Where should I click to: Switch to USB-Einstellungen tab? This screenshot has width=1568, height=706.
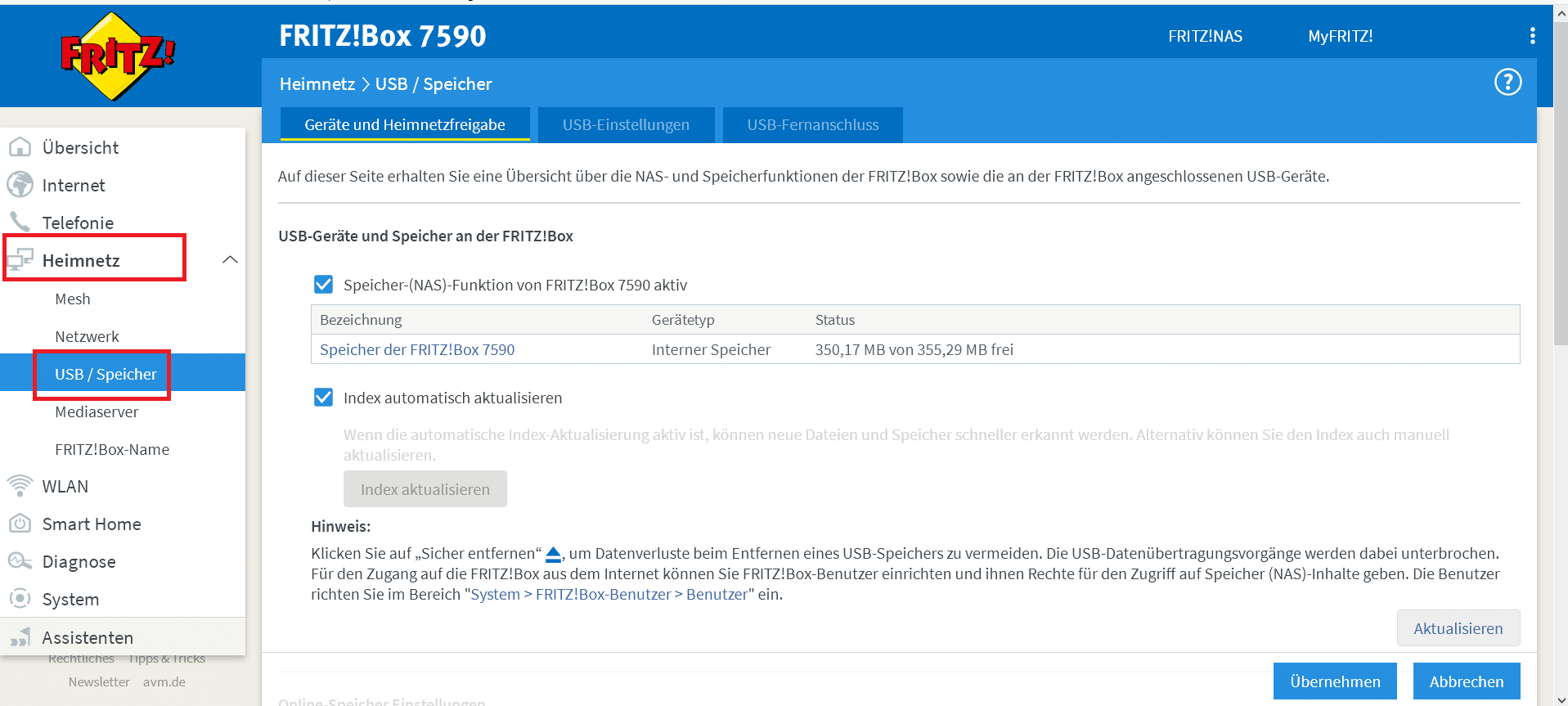click(x=626, y=124)
